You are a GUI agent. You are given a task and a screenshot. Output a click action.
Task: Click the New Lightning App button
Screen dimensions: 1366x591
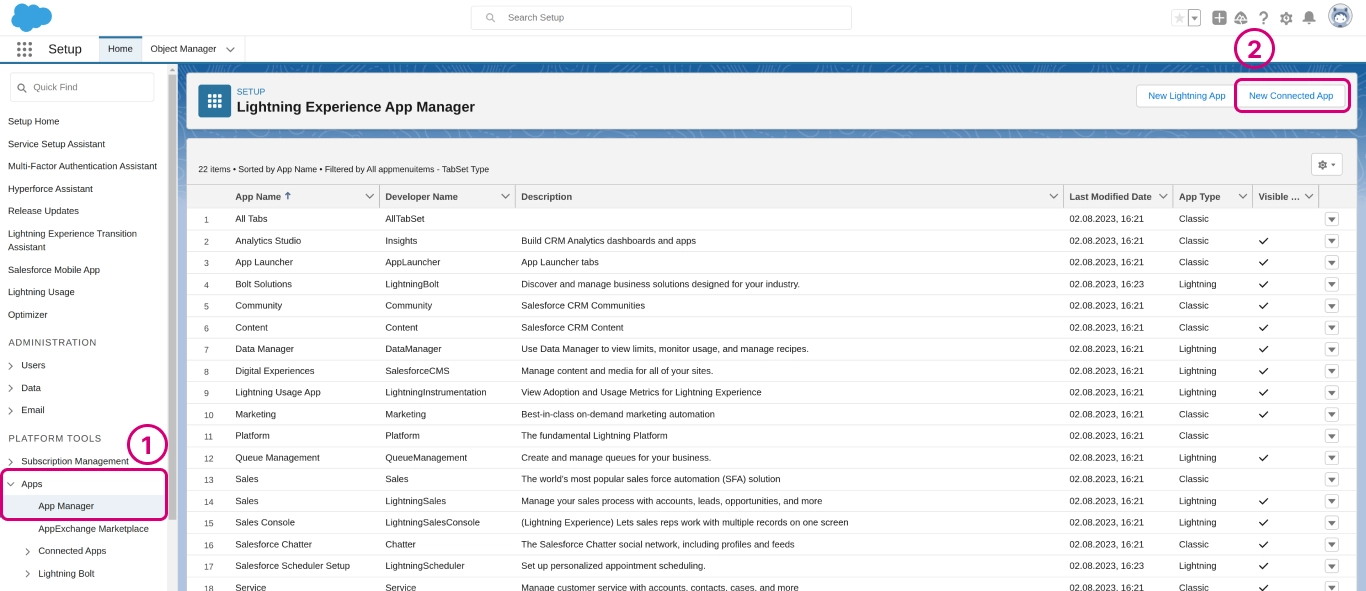click(1186, 96)
